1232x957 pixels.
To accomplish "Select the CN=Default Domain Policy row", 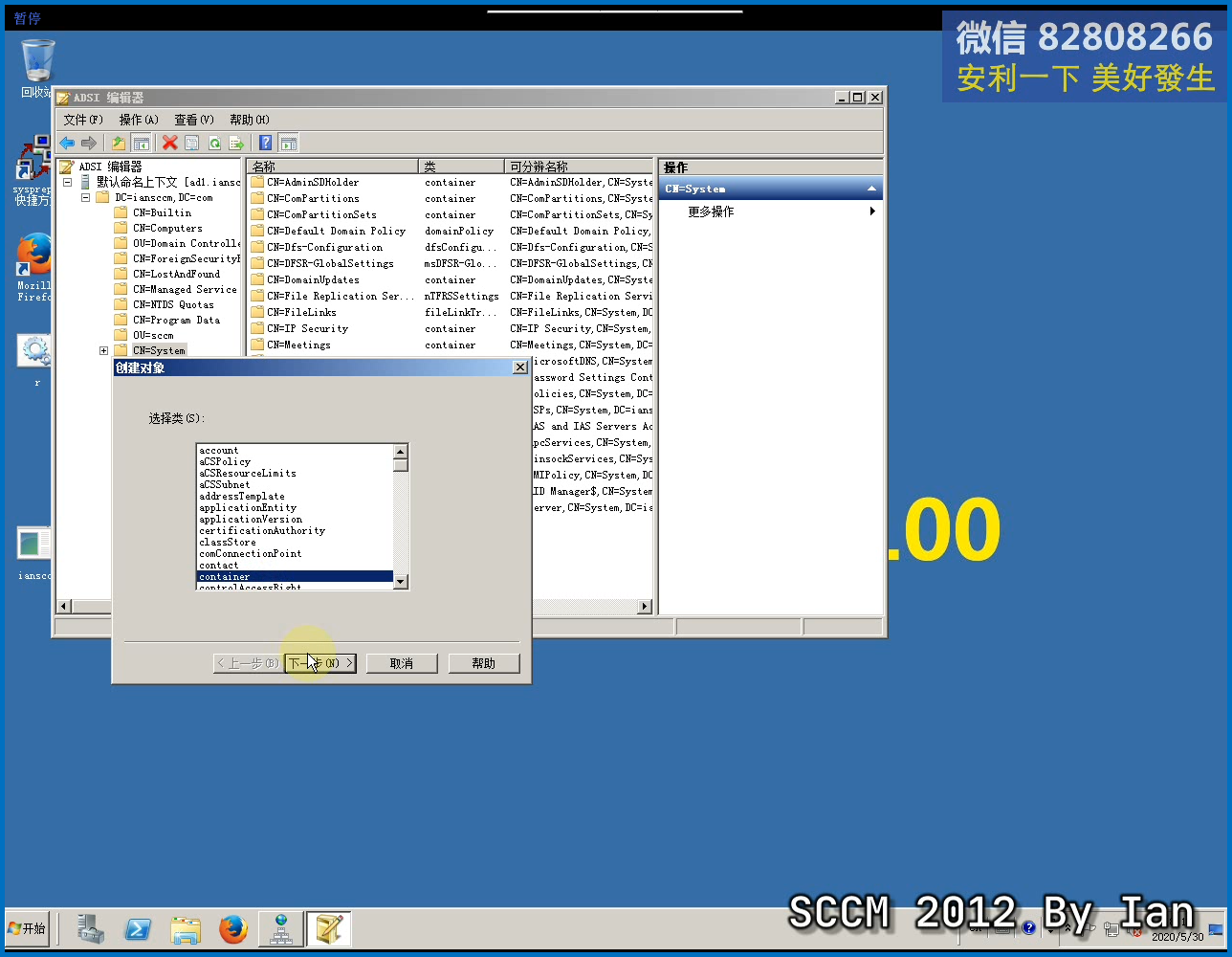I will point(451,231).
